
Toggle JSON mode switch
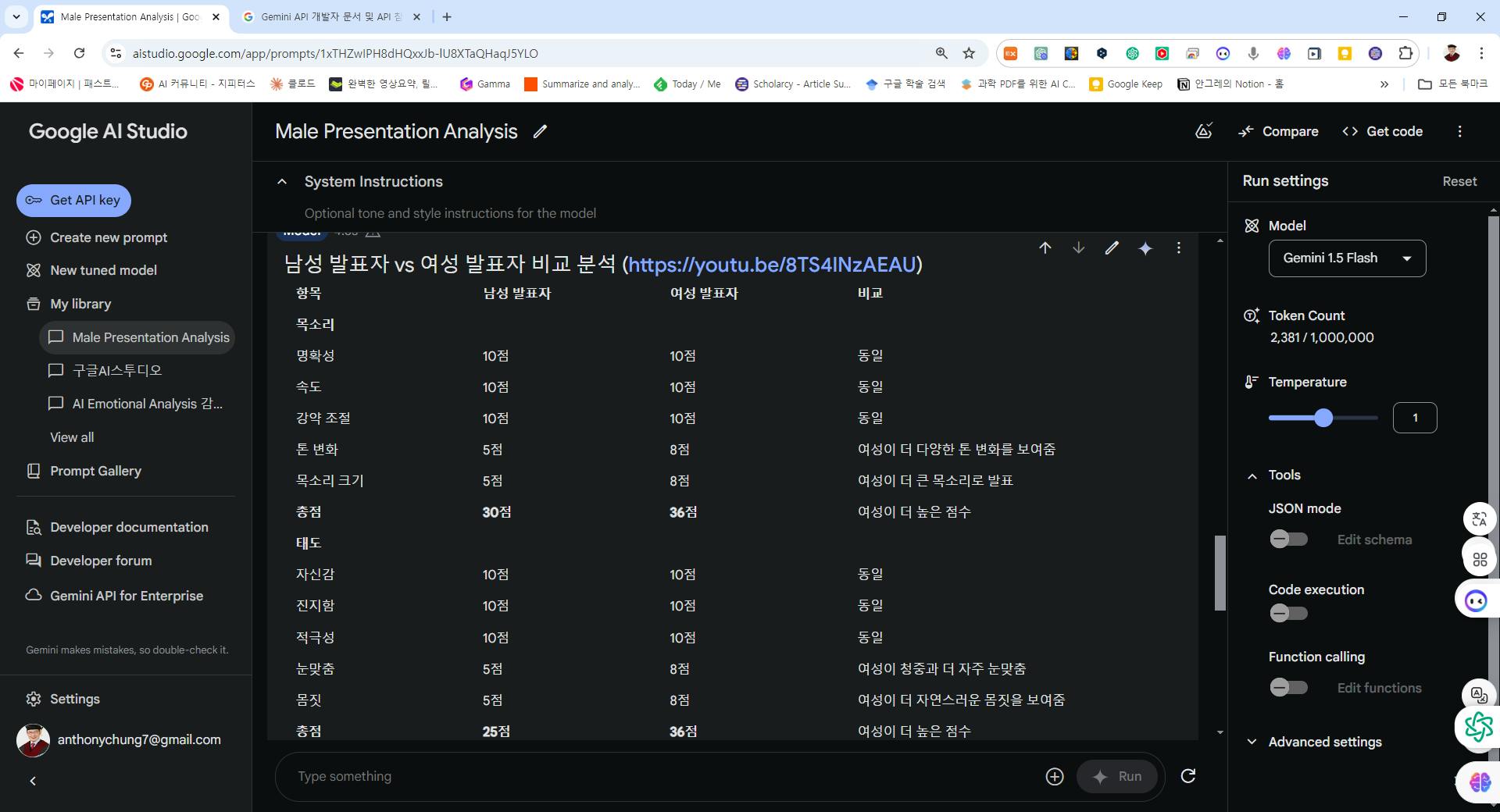pos(1288,539)
